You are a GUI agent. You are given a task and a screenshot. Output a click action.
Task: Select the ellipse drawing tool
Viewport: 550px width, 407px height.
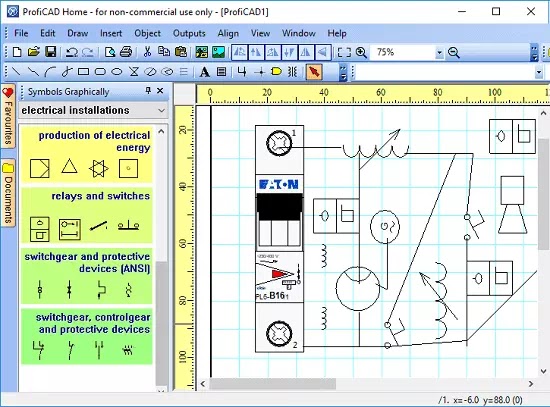tap(117, 72)
